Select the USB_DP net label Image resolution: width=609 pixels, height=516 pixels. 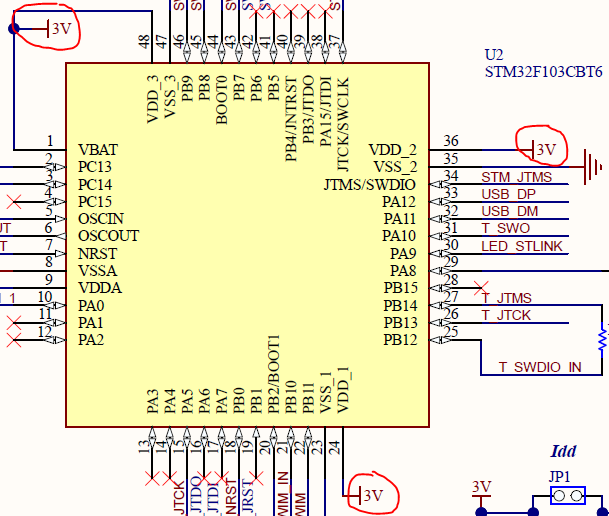coord(508,194)
